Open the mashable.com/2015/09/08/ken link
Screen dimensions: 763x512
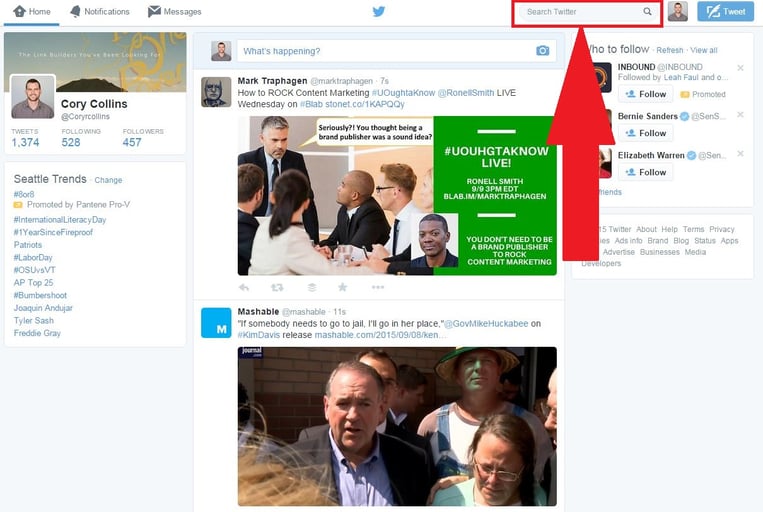pos(381,335)
